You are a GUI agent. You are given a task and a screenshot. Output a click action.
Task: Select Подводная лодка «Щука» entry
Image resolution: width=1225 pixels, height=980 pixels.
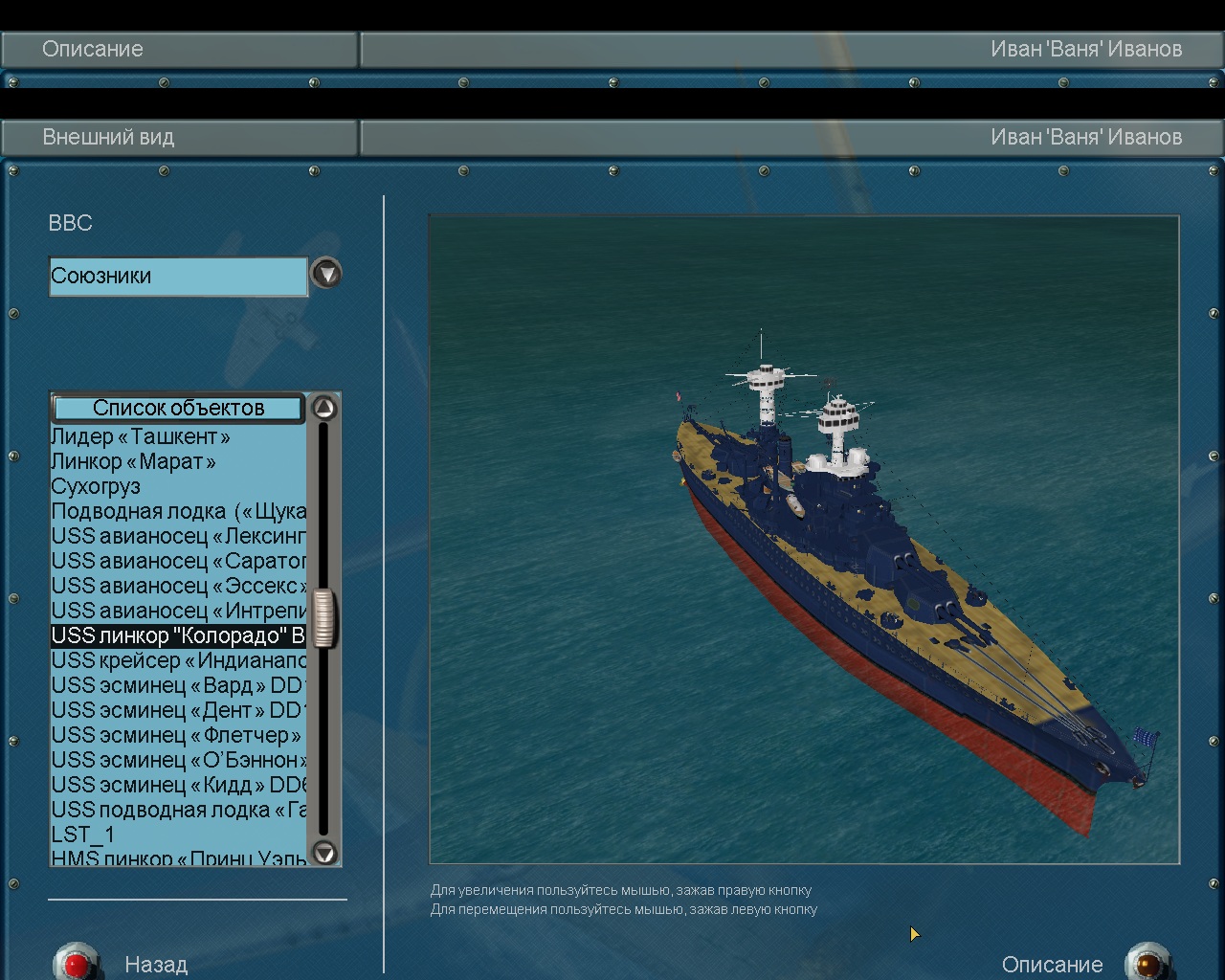click(178, 512)
